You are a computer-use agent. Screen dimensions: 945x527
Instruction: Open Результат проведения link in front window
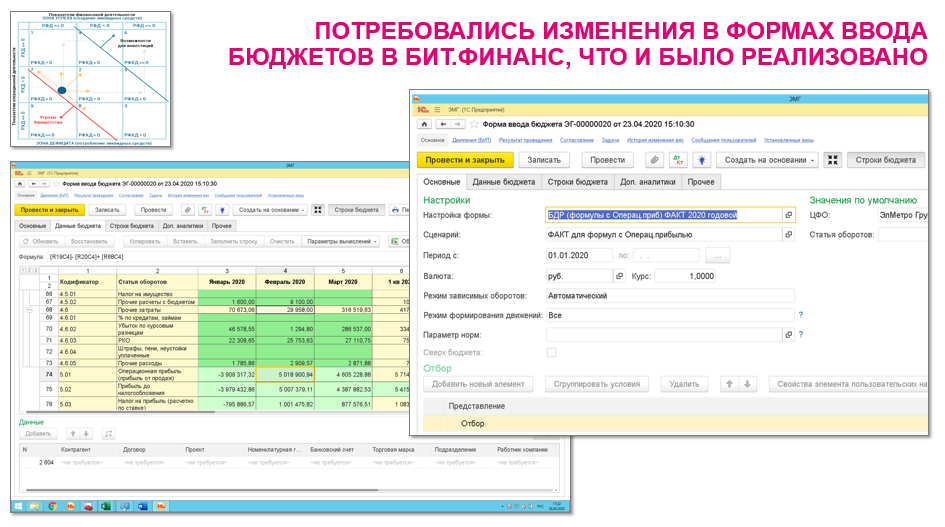tap(525, 140)
